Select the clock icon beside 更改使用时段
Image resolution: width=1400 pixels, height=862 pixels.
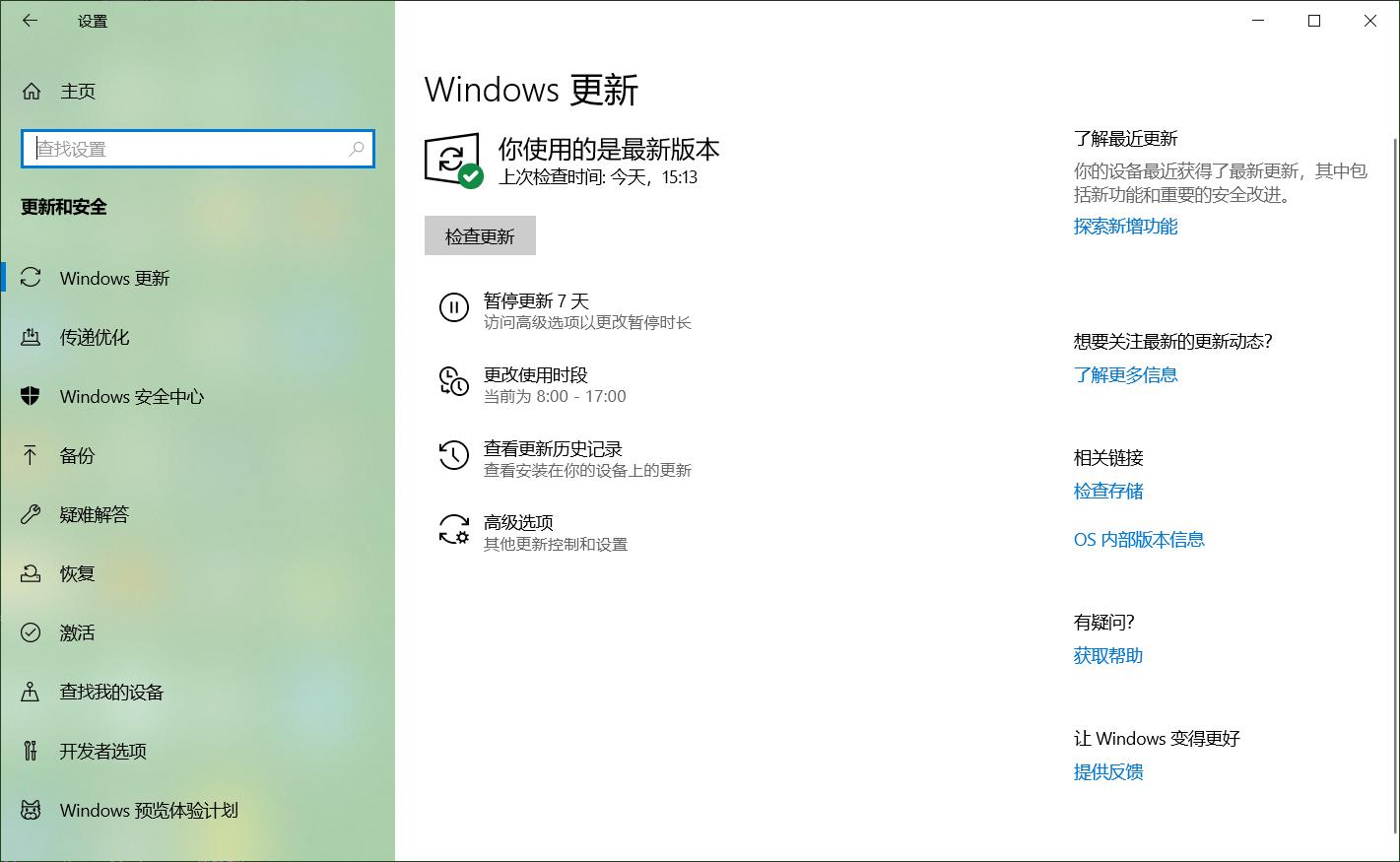453,383
